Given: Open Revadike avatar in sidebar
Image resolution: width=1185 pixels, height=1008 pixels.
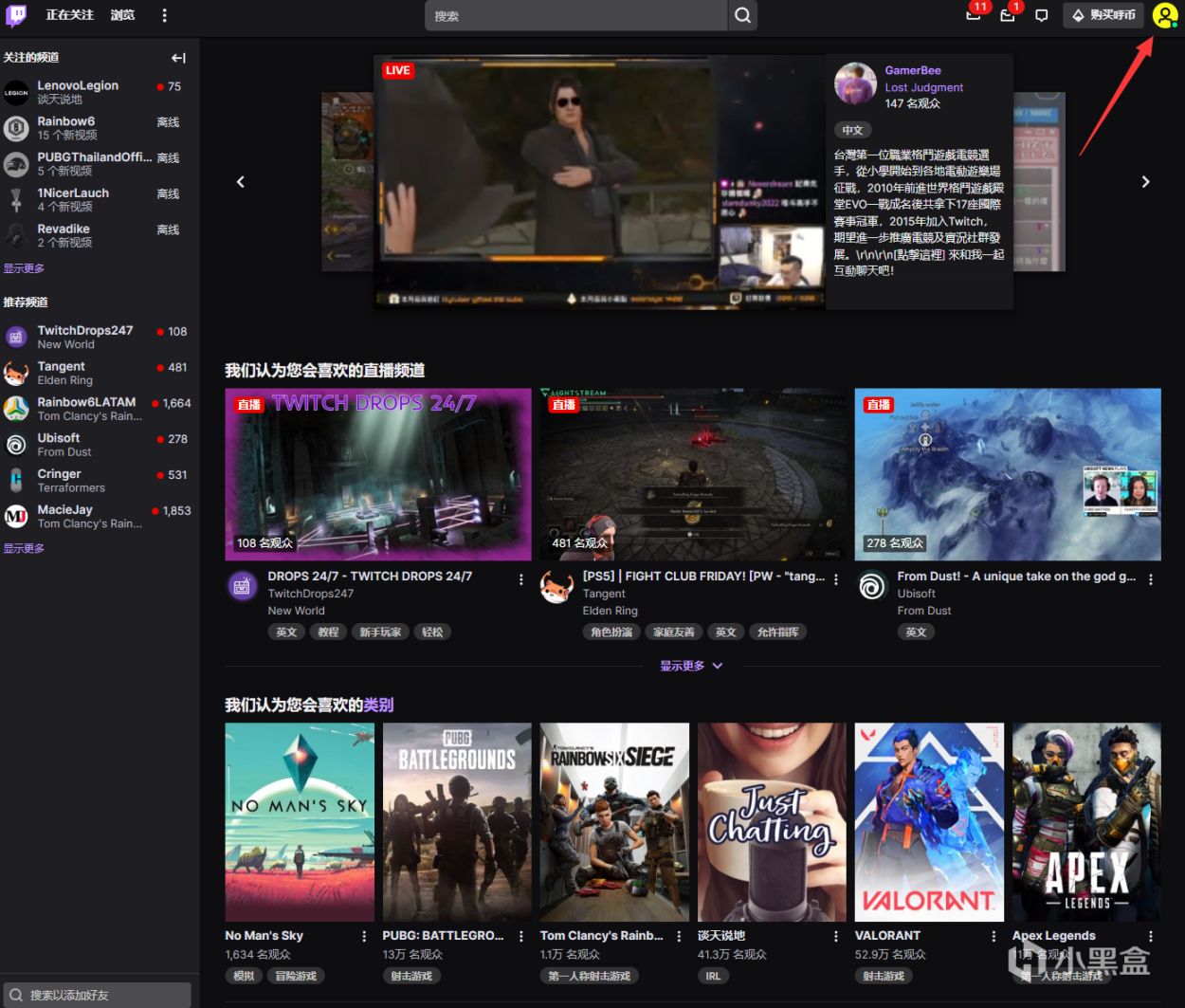Looking at the screenshot, I should (x=16, y=235).
